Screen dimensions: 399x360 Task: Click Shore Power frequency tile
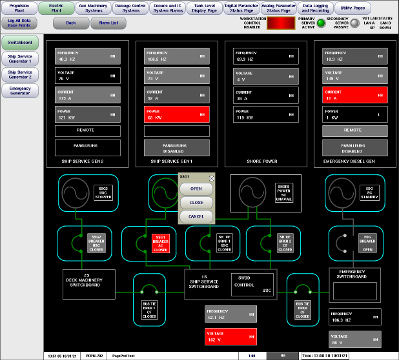click(x=266, y=56)
